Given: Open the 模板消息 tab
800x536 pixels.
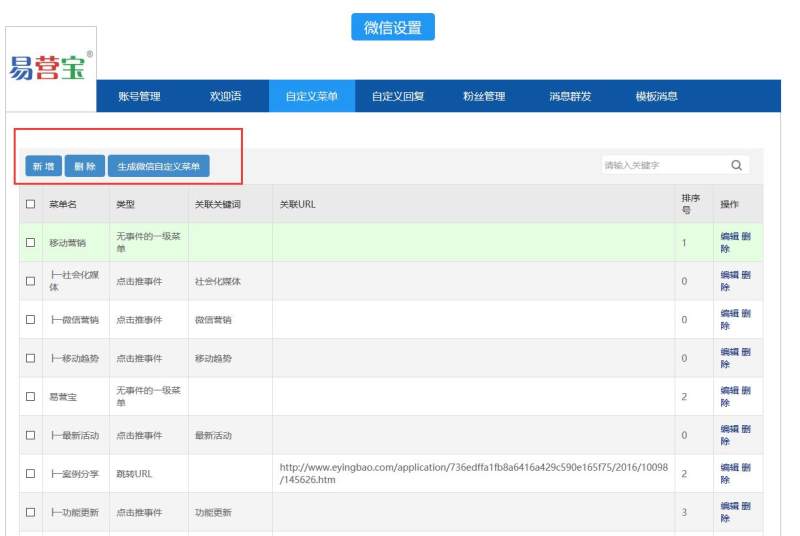Looking at the screenshot, I should [657, 97].
